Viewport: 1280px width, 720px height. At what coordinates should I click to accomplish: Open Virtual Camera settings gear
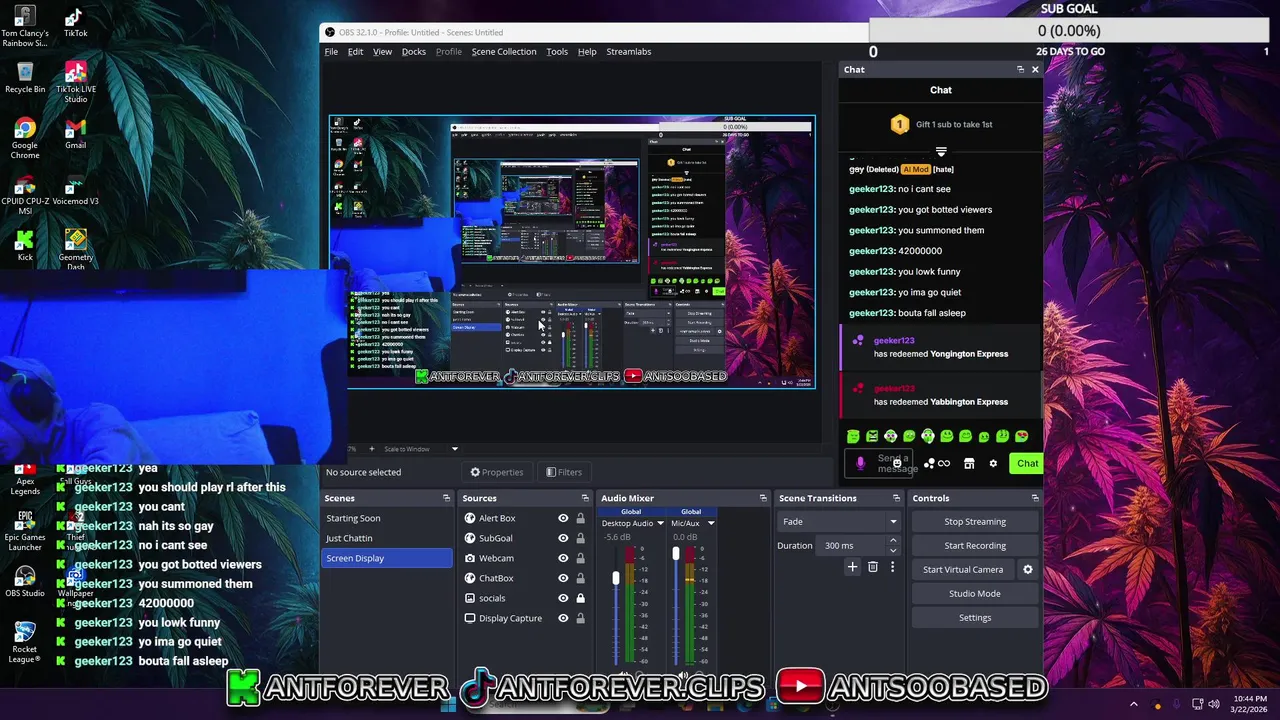click(1027, 569)
